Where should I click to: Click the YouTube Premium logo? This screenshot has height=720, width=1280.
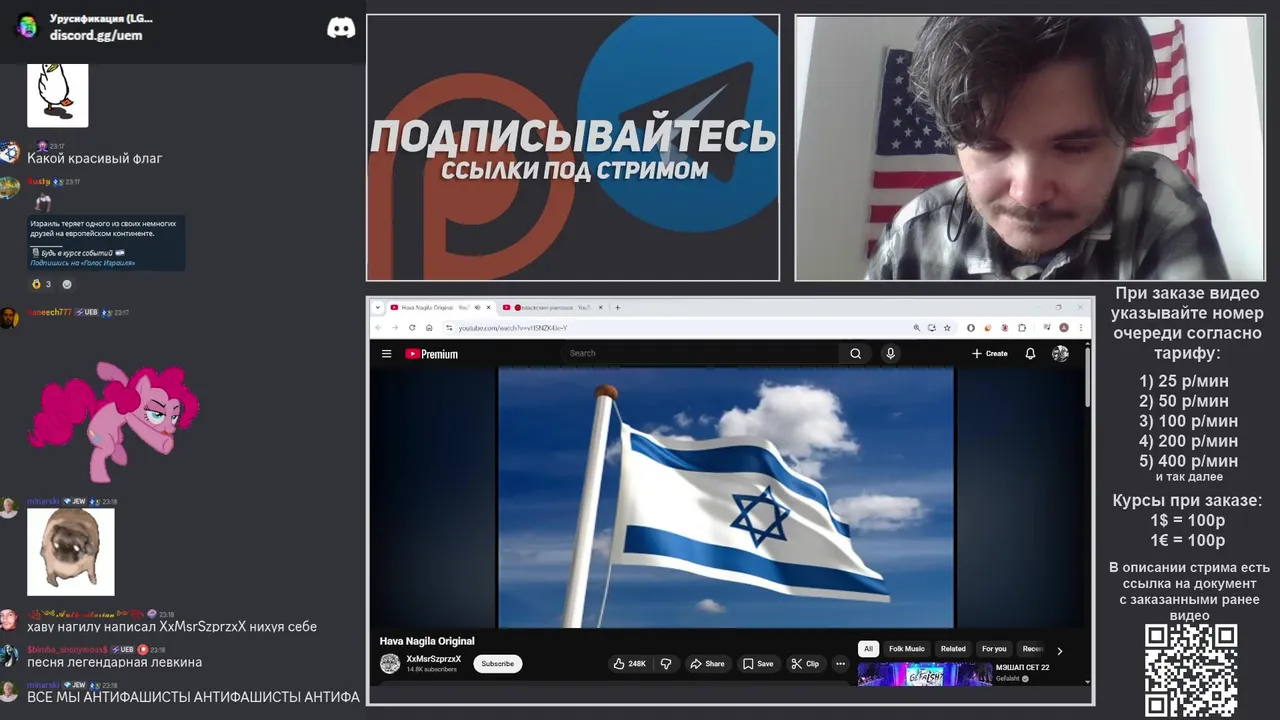click(x=431, y=353)
